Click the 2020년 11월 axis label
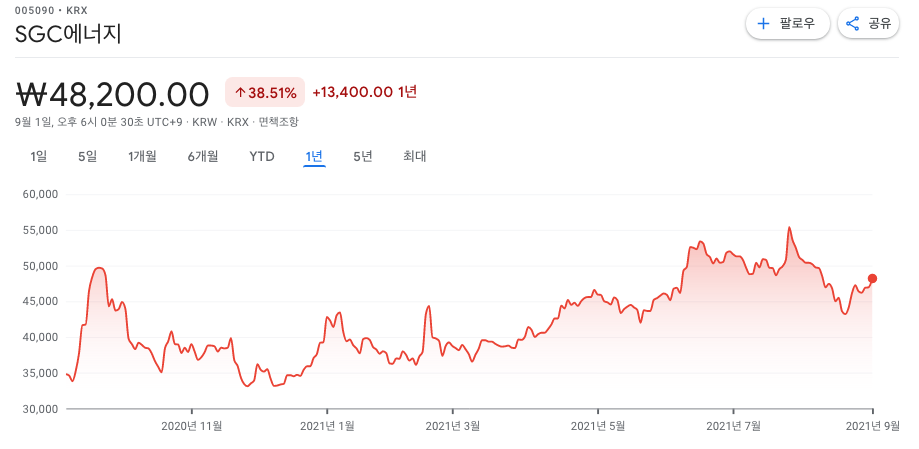This screenshot has height=449, width=919. click(x=192, y=426)
